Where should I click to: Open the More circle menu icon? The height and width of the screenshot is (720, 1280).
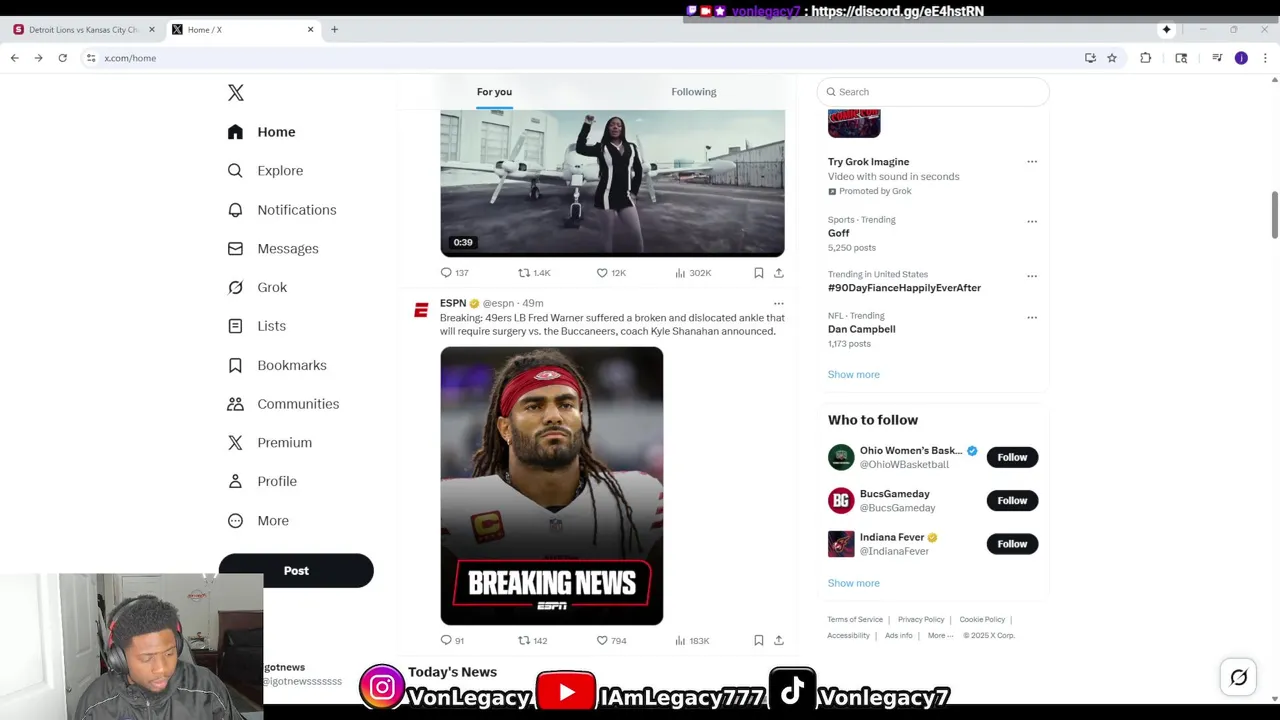click(235, 520)
